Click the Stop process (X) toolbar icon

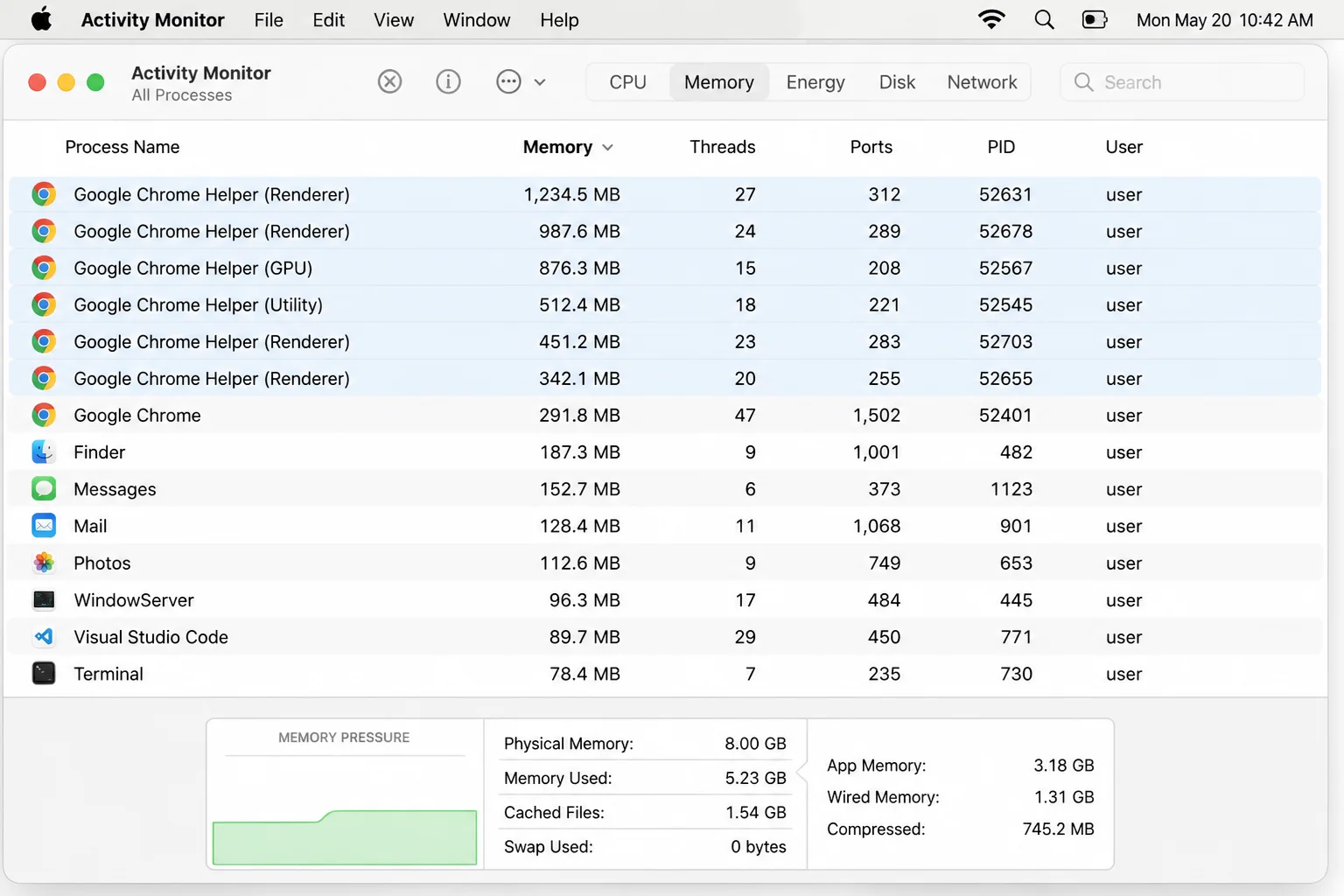coord(389,81)
